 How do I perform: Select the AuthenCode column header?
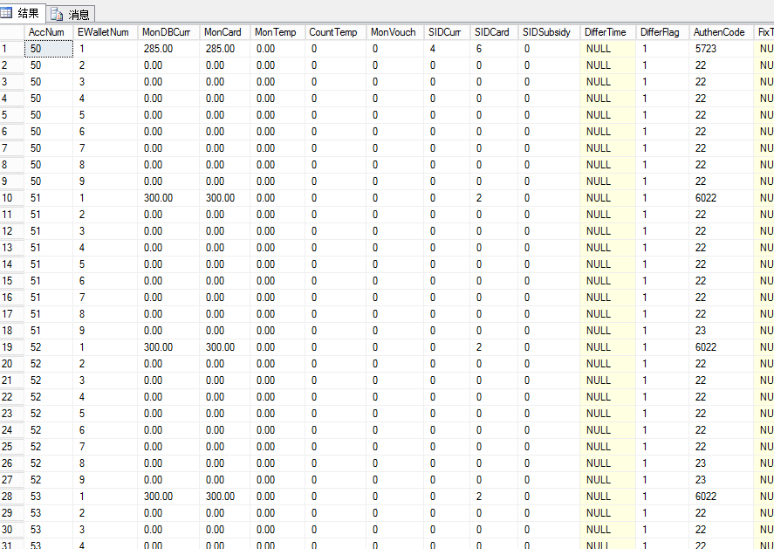719,32
